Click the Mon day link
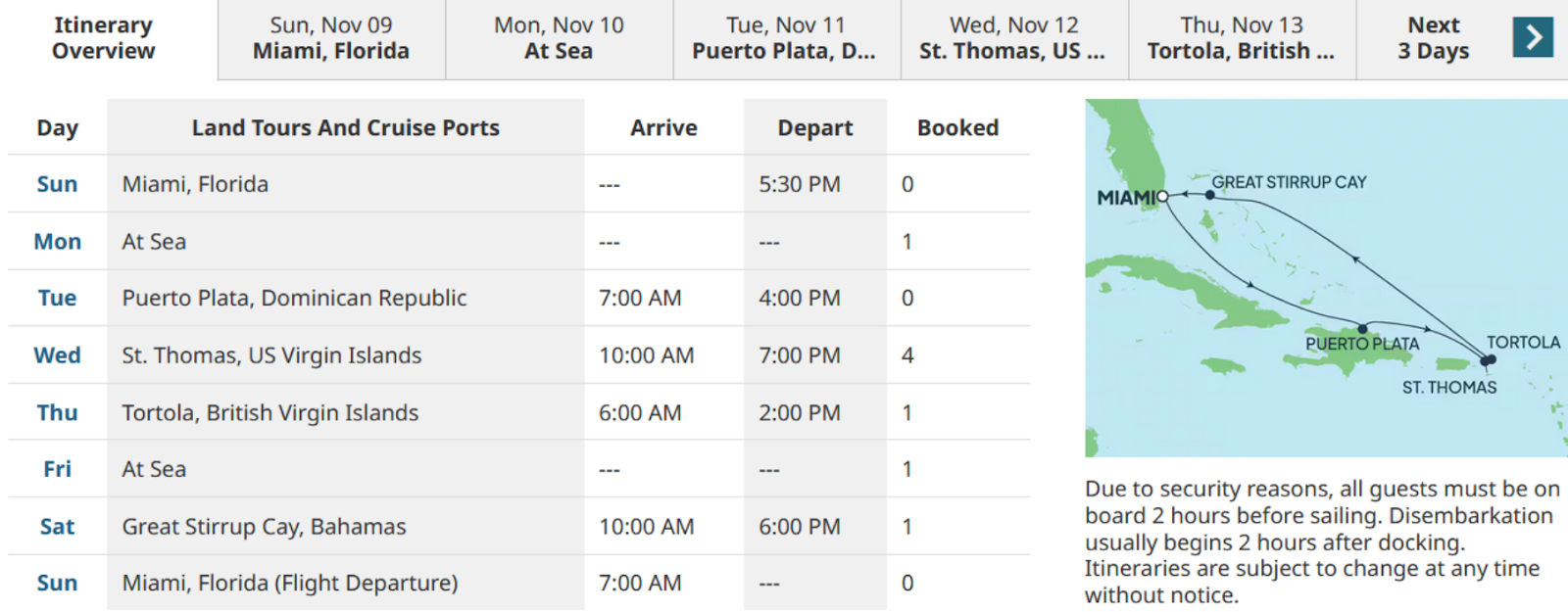This screenshot has width=1568, height=612. [57, 242]
